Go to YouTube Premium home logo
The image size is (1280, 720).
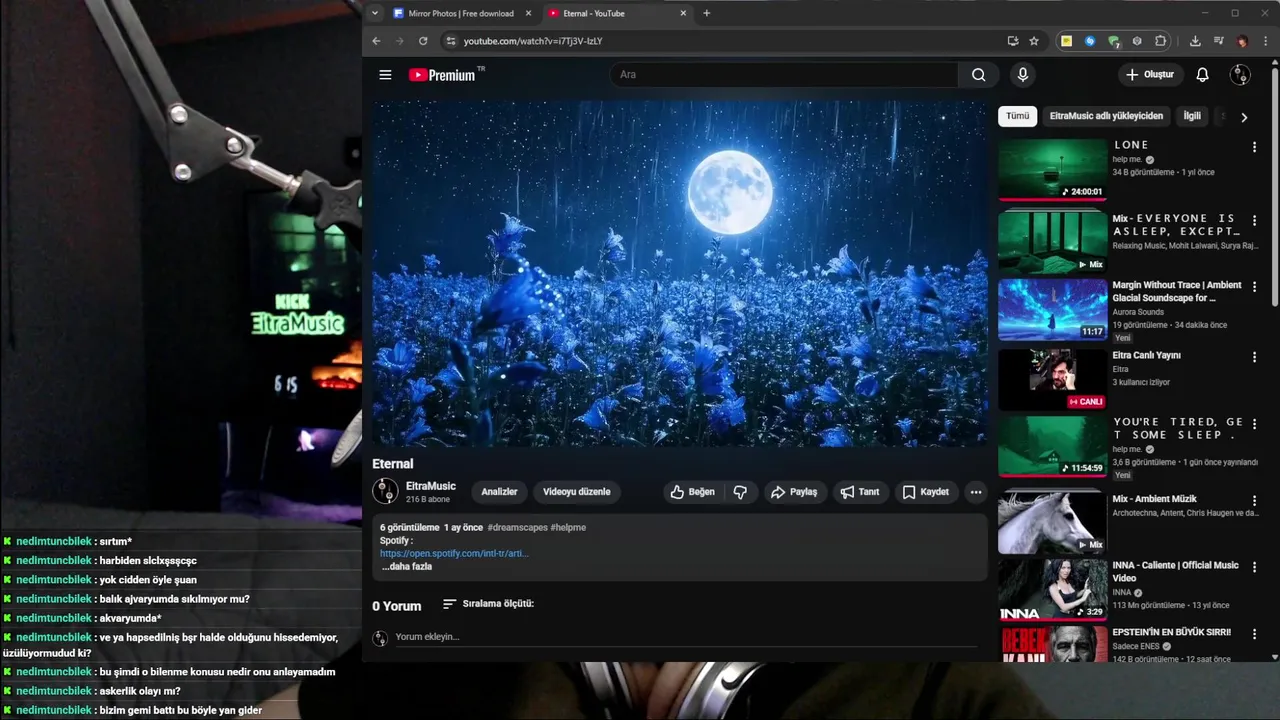tap(446, 75)
